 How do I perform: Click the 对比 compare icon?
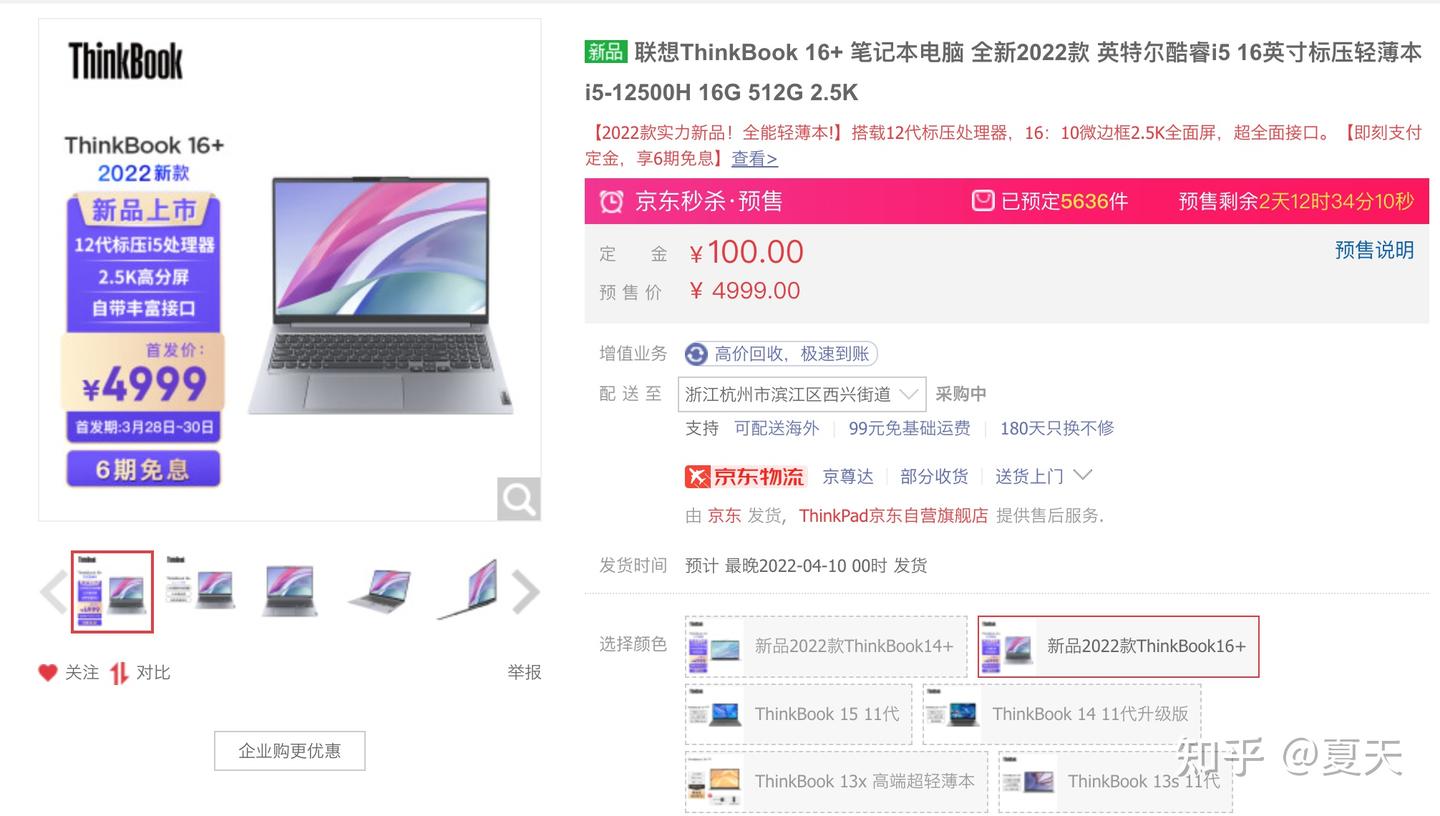(119, 673)
